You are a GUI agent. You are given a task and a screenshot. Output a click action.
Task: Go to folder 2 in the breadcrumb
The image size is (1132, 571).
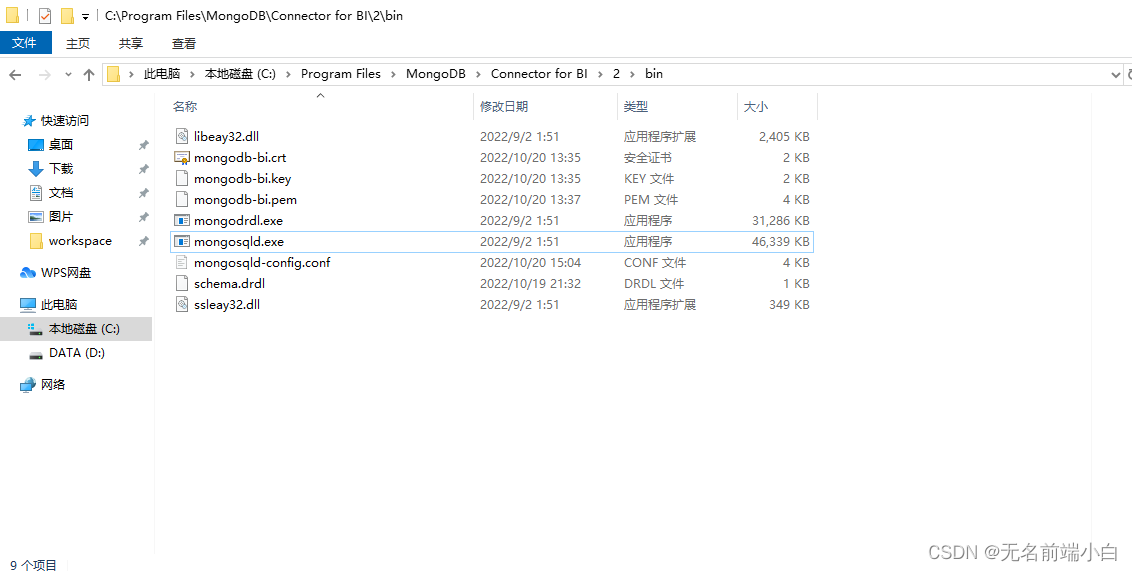click(617, 74)
